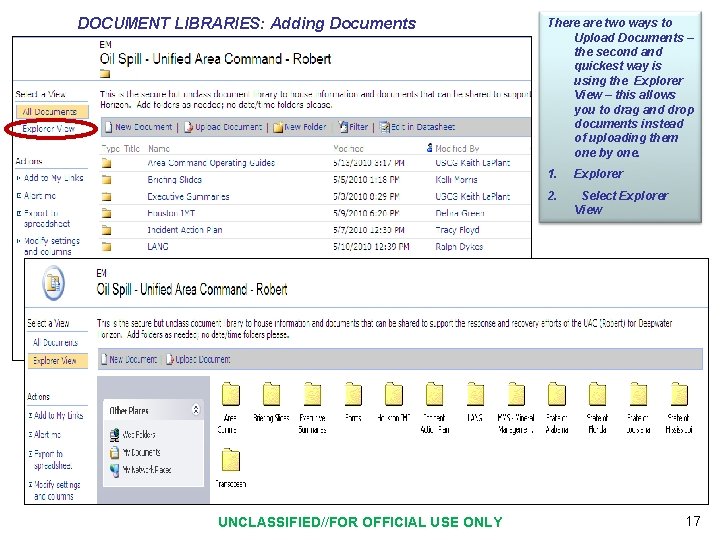
Task: Click the Modified By name Debra Green
Action: click(460, 213)
